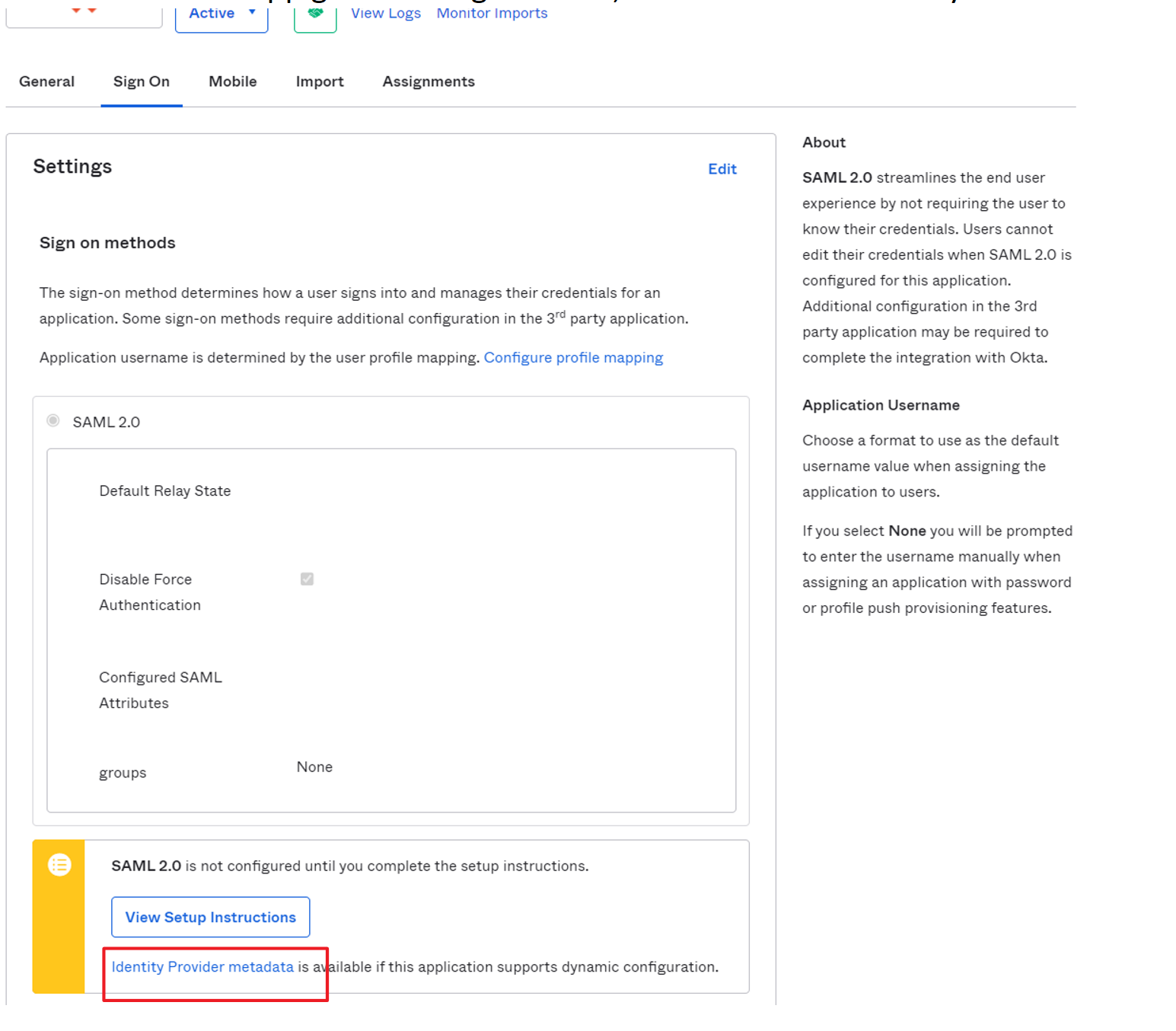Click Edit in the Settings panel
This screenshot has width=1176, height=1031.
722,169
